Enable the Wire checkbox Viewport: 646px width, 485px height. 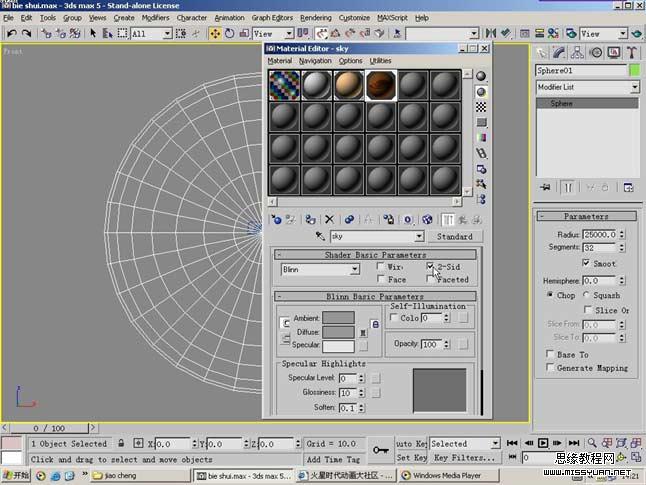[381, 266]
